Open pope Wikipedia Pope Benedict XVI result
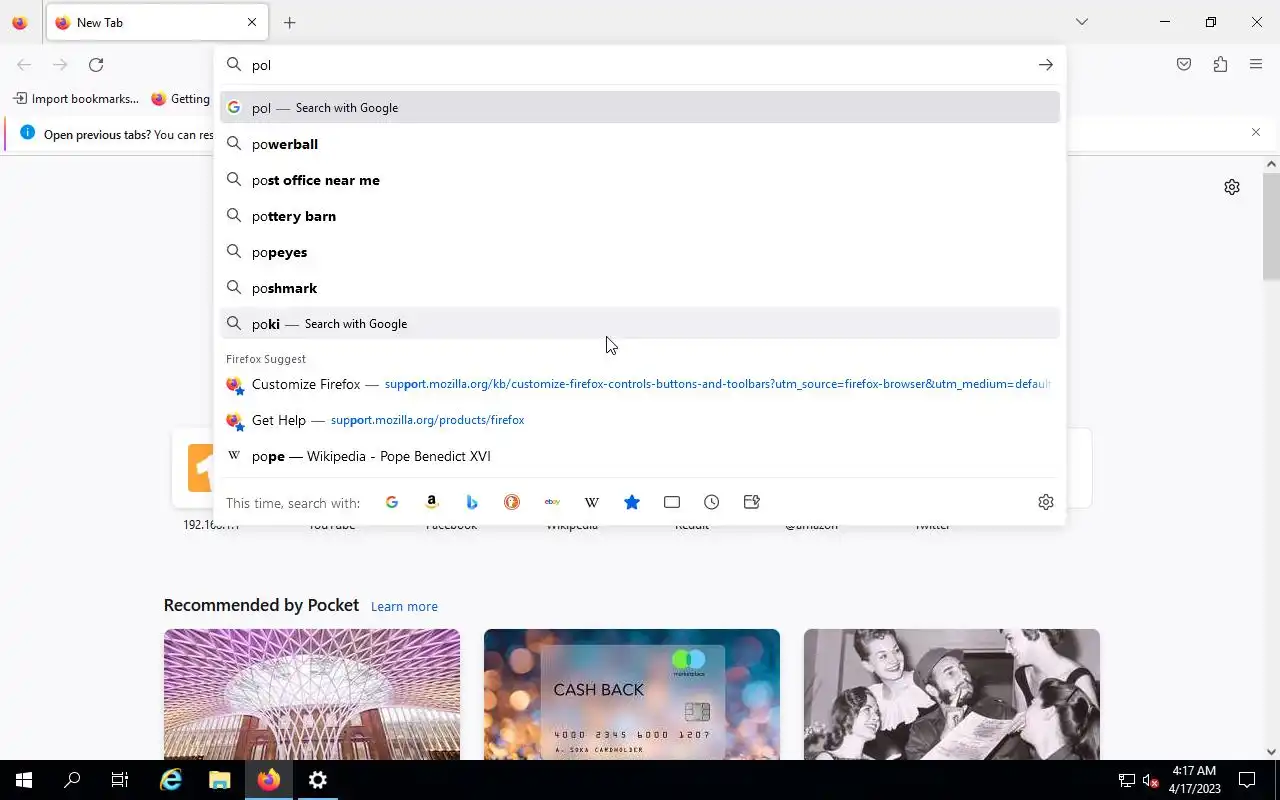The image size is (1280, 800). pos(640,456)
